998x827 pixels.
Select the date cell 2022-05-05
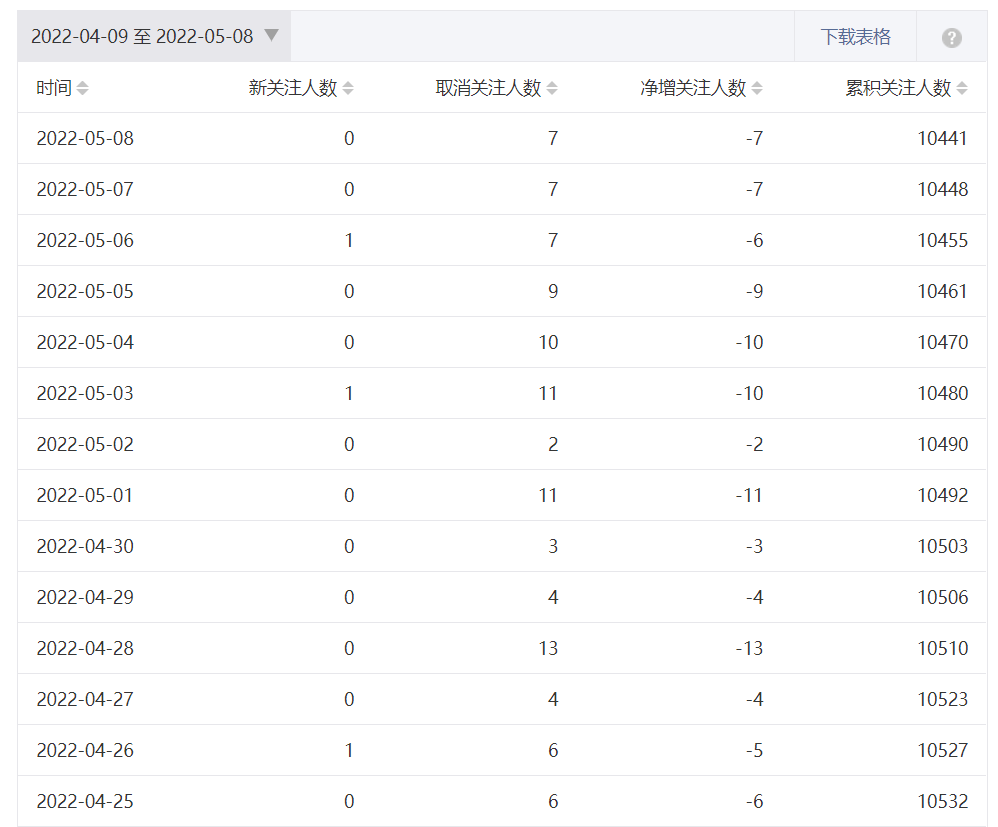coord(85,291)
